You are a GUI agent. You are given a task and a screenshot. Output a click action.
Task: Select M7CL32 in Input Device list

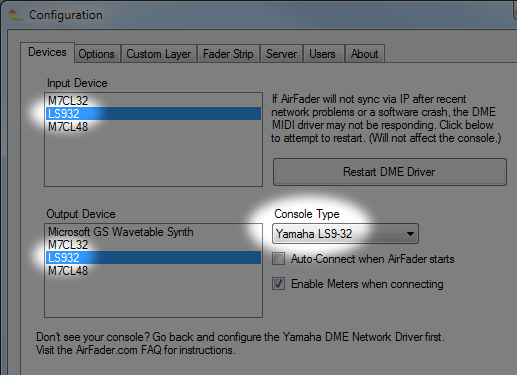tap(153, 100)
